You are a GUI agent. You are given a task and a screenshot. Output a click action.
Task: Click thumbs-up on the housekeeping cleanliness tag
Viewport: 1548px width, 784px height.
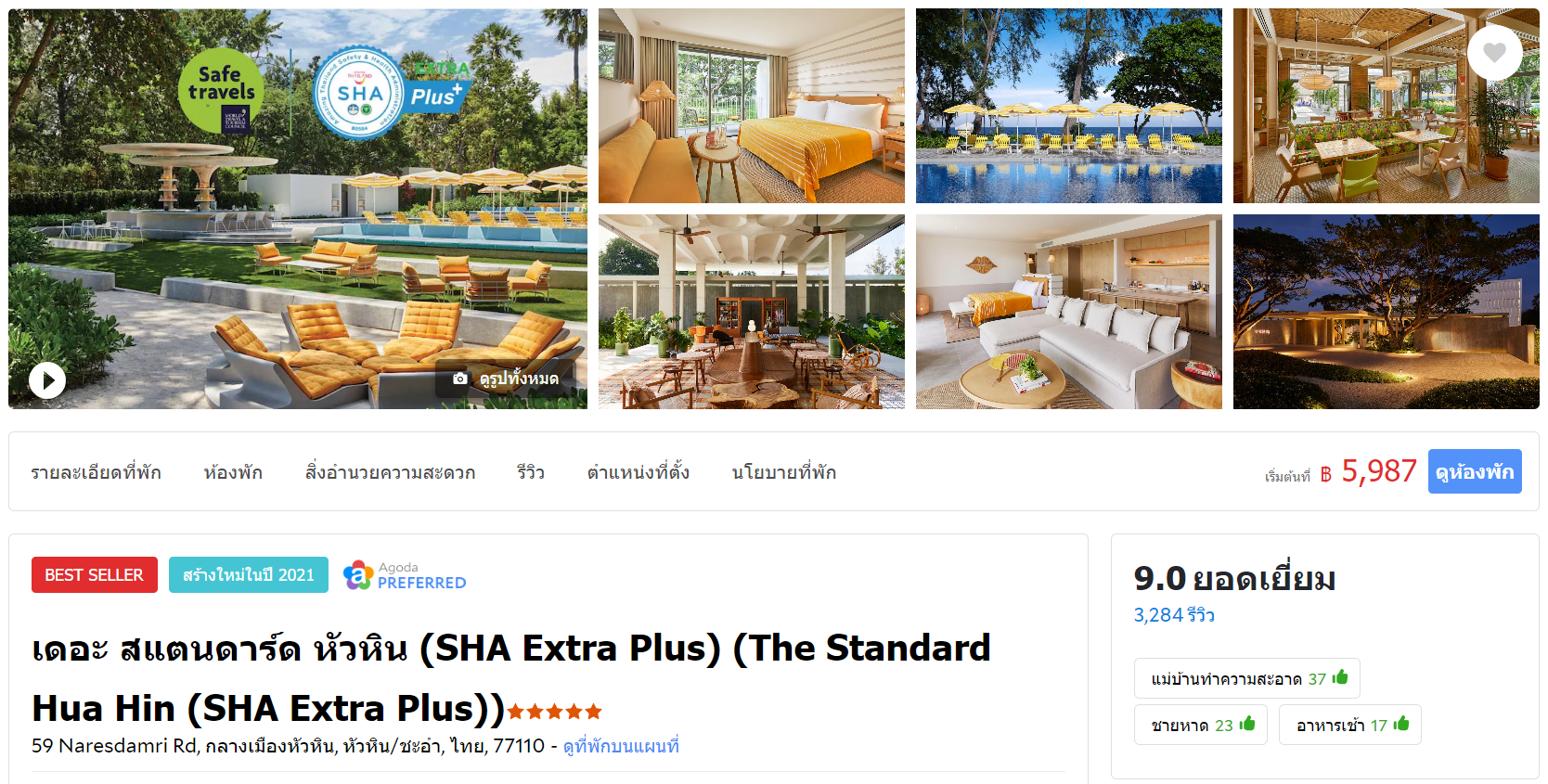[1340, 677]
